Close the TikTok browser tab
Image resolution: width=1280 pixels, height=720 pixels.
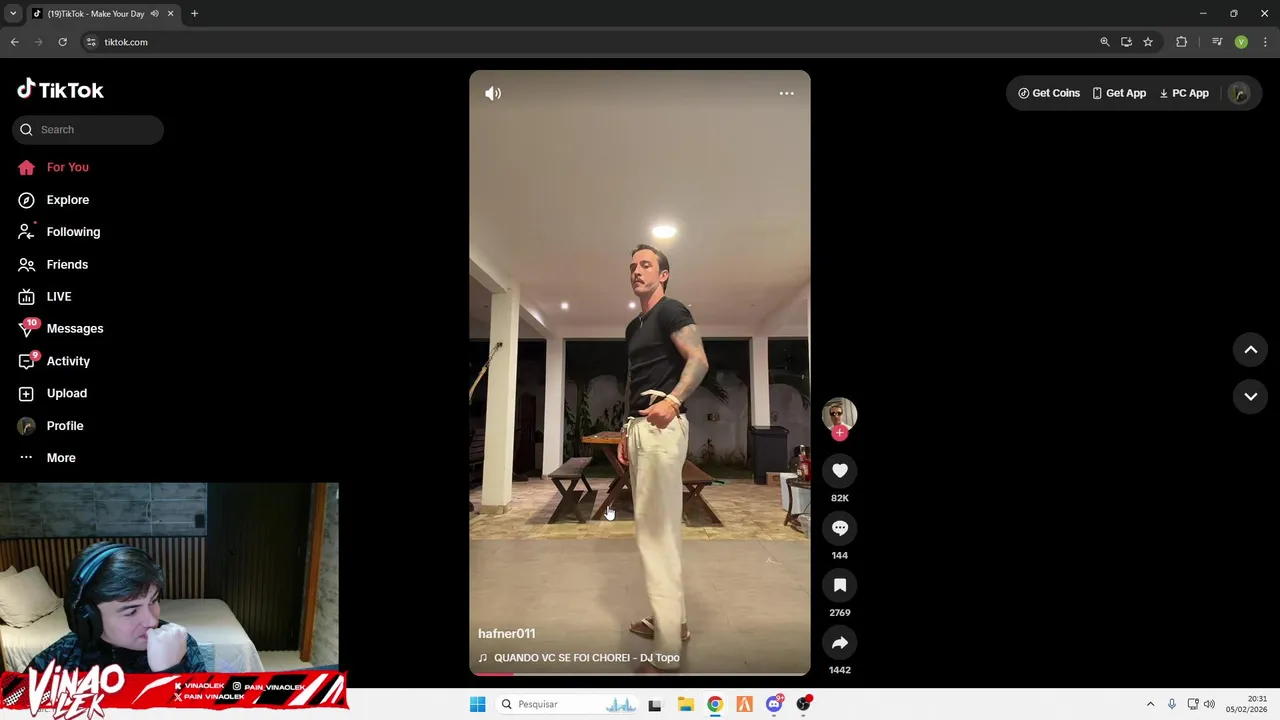click(x=169, y=14)
